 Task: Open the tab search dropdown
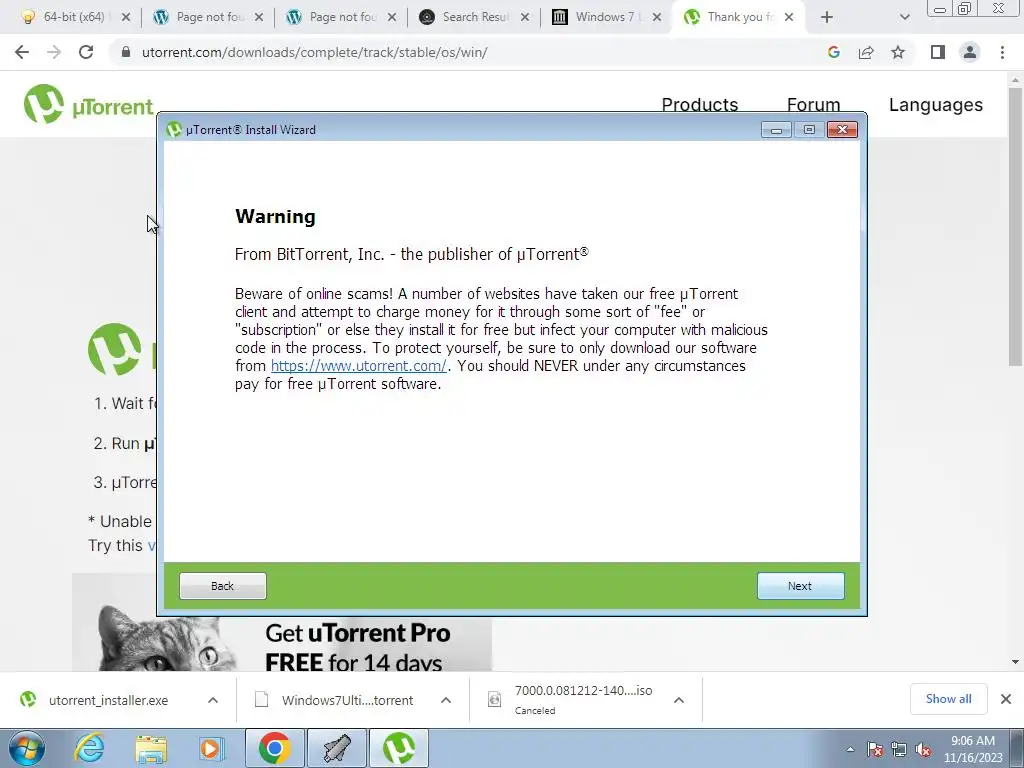904,18
